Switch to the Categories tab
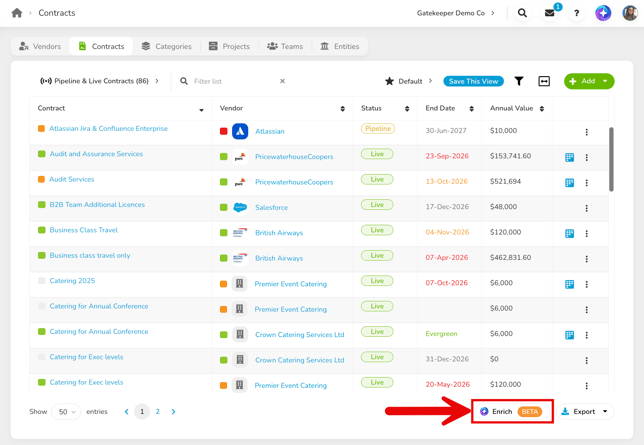Image resolution: width=644 pixels, height=445 pixels. point(166,46)
